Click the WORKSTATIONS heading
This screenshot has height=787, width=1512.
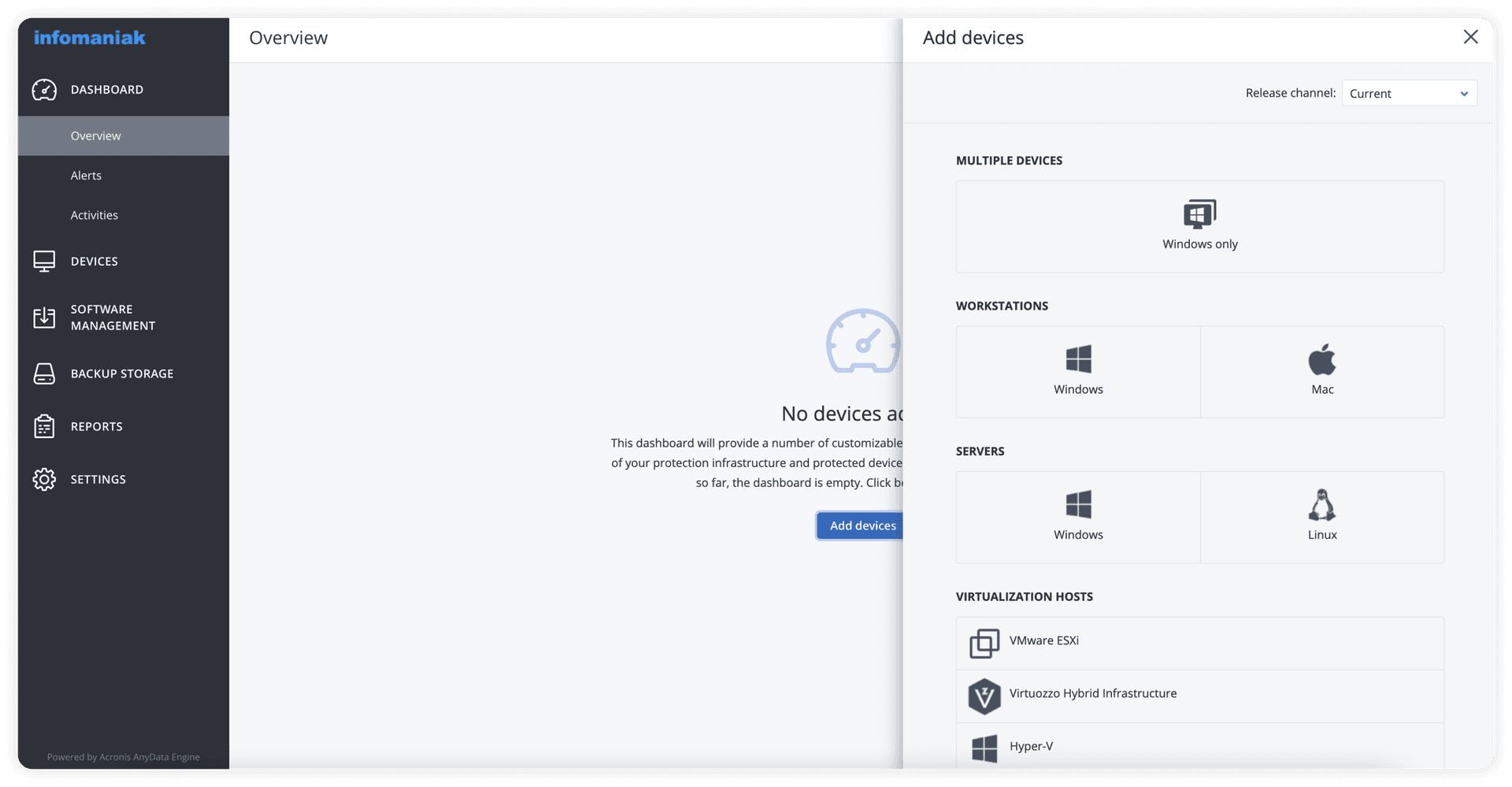point(1002,306)
